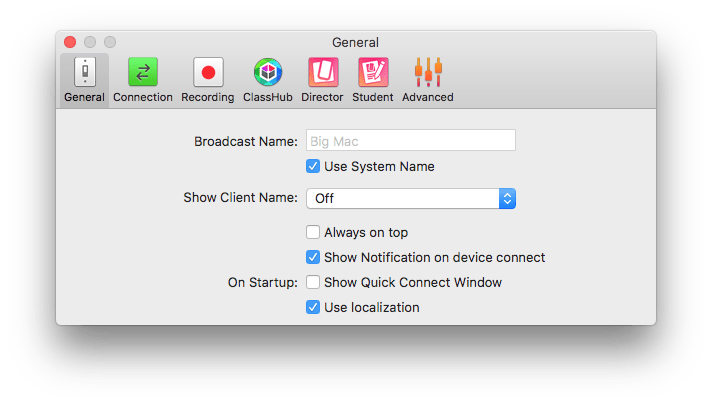712x405 pixels.
Task: Click the blue arrows on the client name popup
Action: [507, 198]
